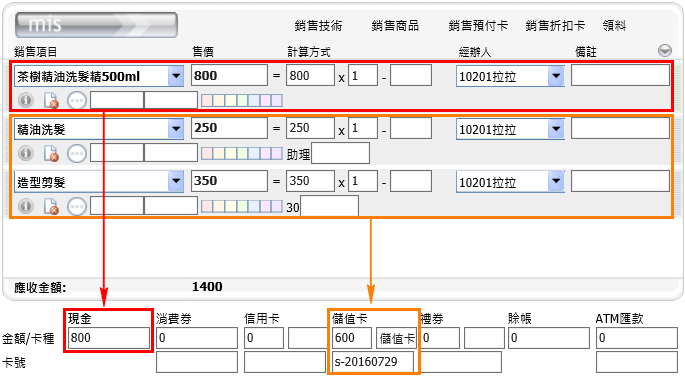This screenshot has height=377, width=685.
Task: Click the 信用卡 amount field
Action: tap(264, 338)
